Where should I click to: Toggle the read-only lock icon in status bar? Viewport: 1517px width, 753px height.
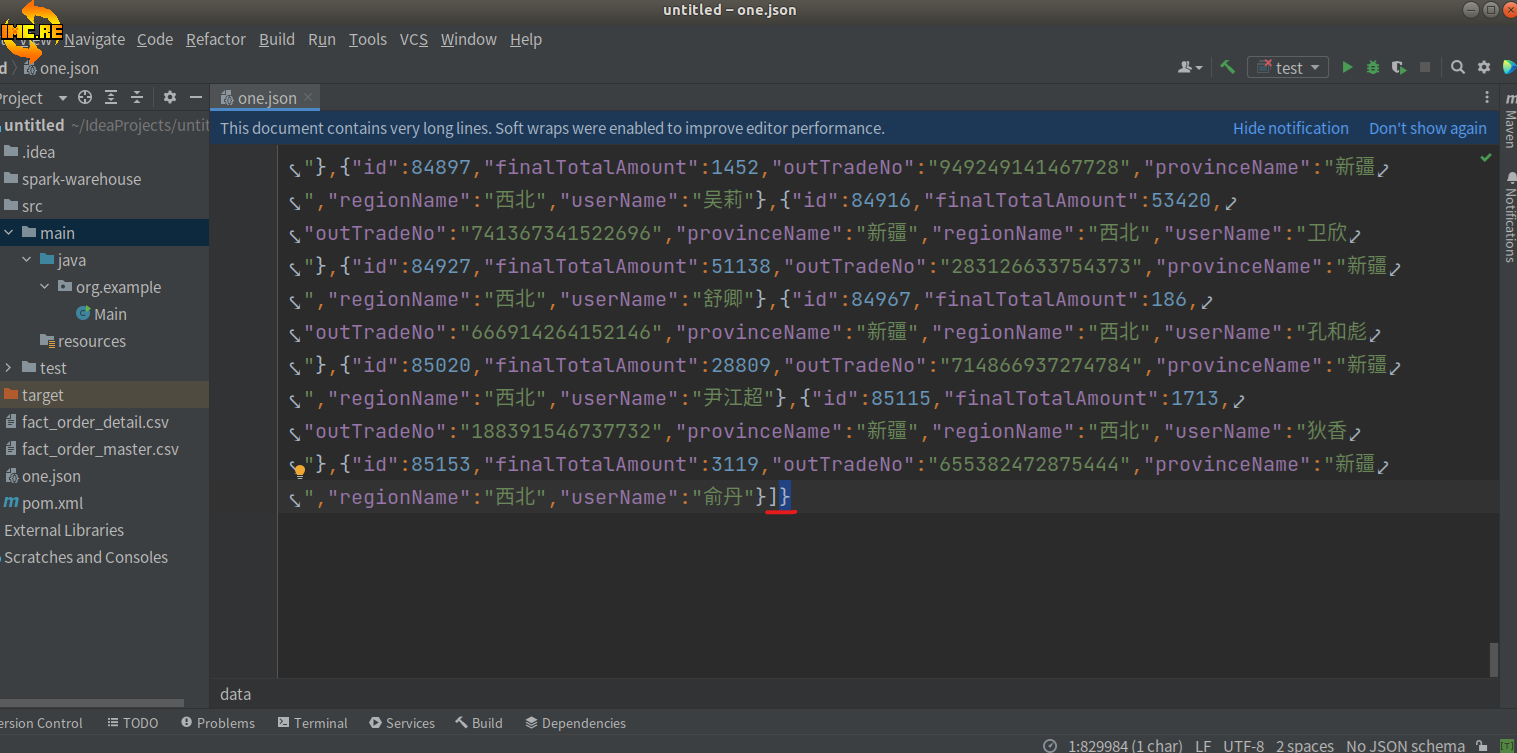tap(1484, 746)
